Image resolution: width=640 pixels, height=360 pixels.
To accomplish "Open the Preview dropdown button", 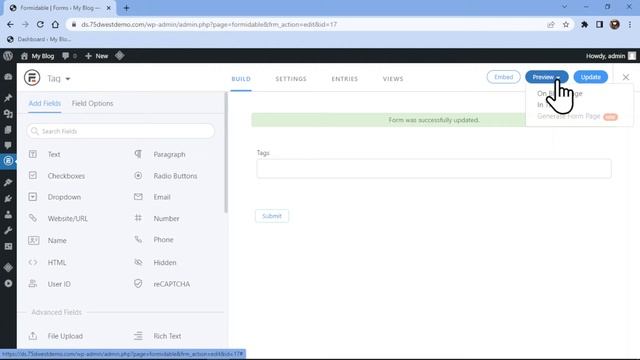I will pyautogui.click(x=547, y=77).
